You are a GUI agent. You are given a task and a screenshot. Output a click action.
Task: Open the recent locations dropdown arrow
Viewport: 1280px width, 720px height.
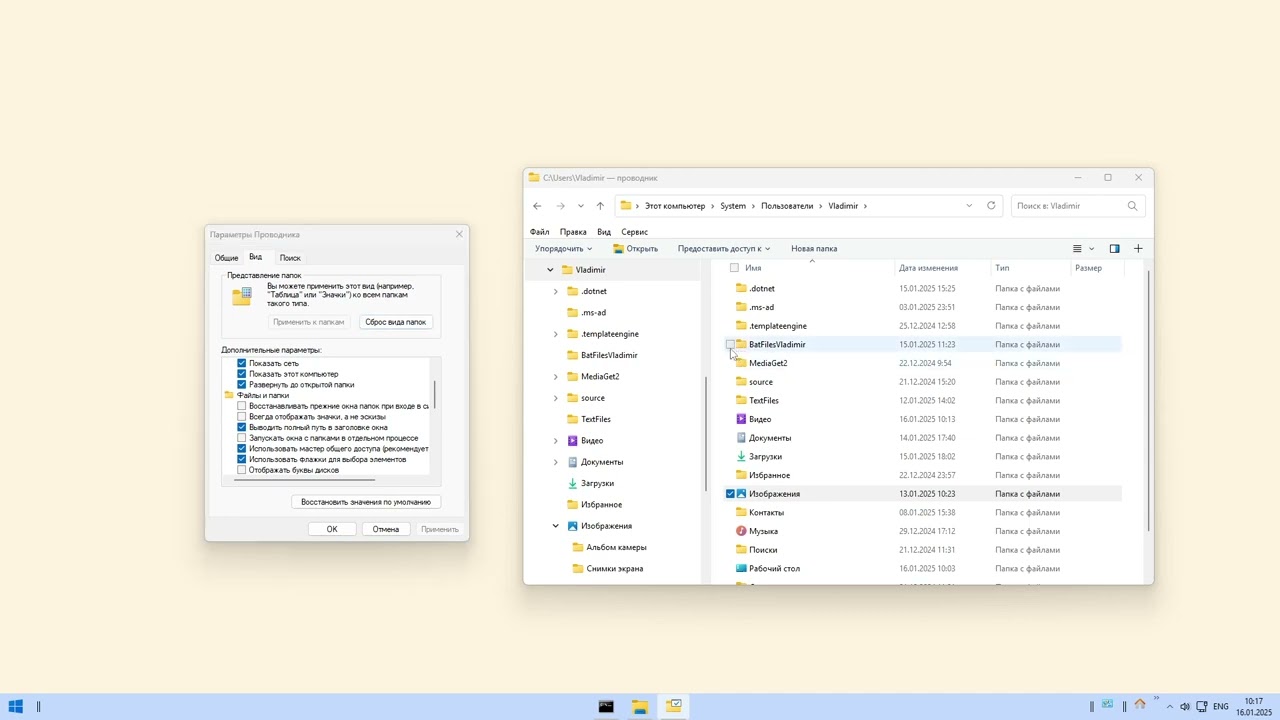click(x=580, y=206)
